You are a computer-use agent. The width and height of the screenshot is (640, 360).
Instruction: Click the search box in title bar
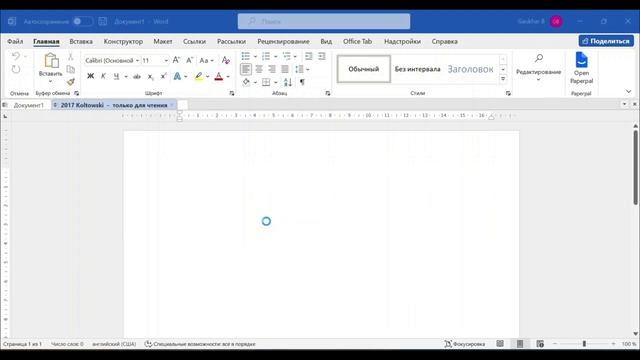click(324, 21)
